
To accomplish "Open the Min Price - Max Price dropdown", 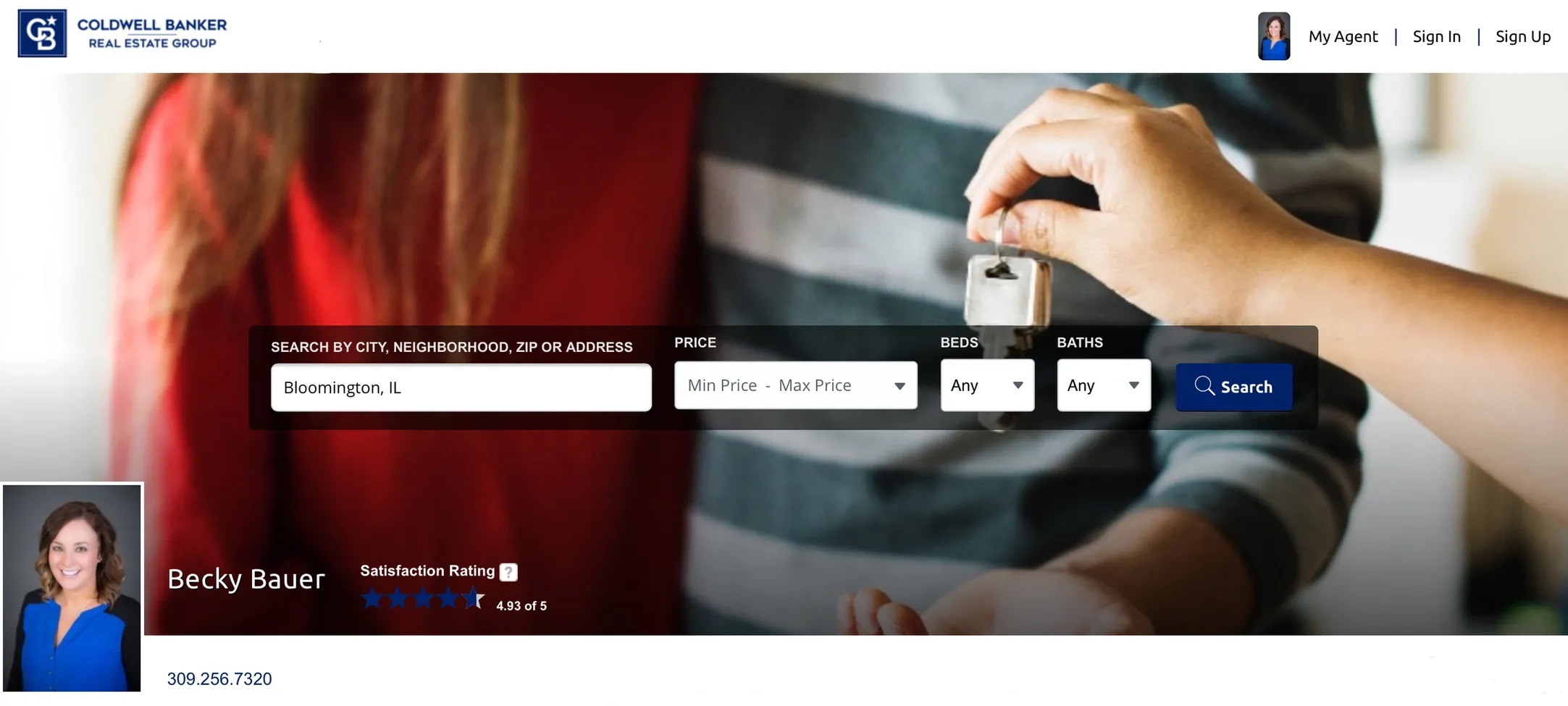I will coord(795,385).
